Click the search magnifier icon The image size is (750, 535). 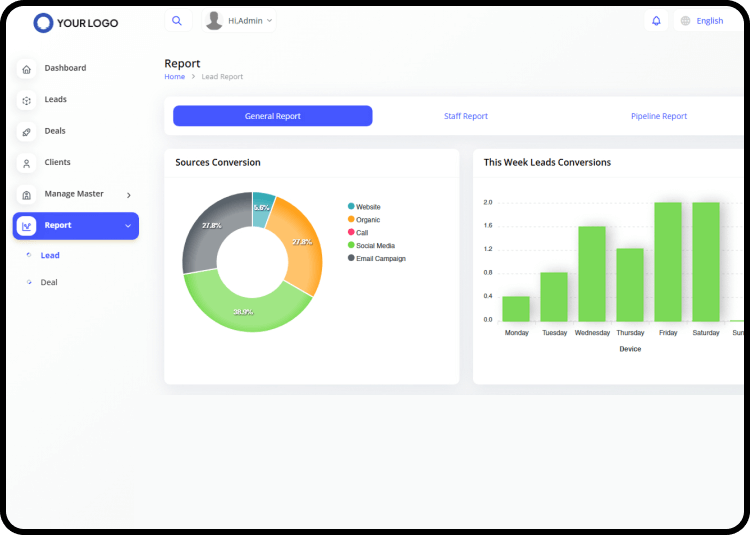coord(177,20)
